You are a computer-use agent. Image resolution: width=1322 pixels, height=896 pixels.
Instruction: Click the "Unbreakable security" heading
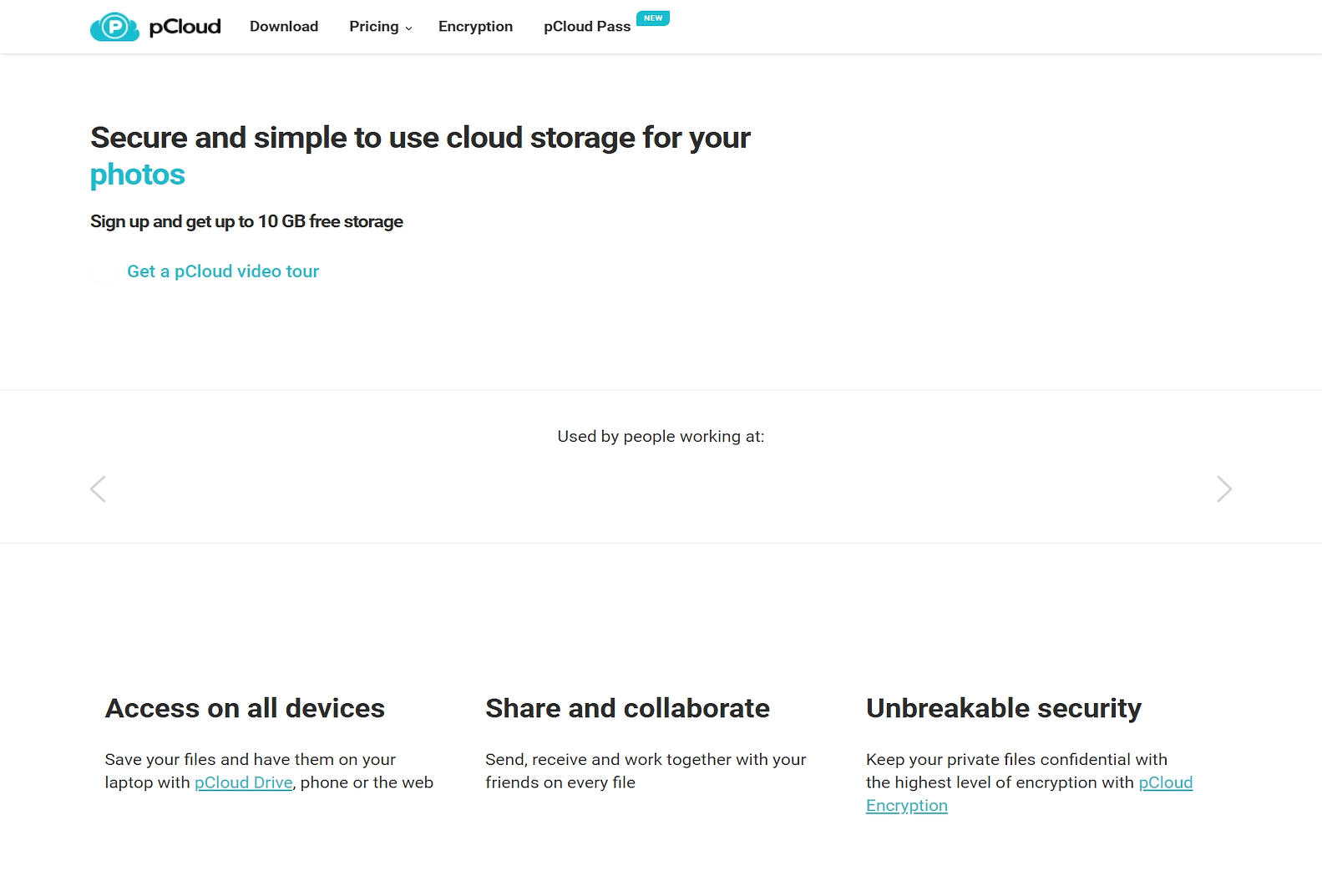(x=1003, y=708)
